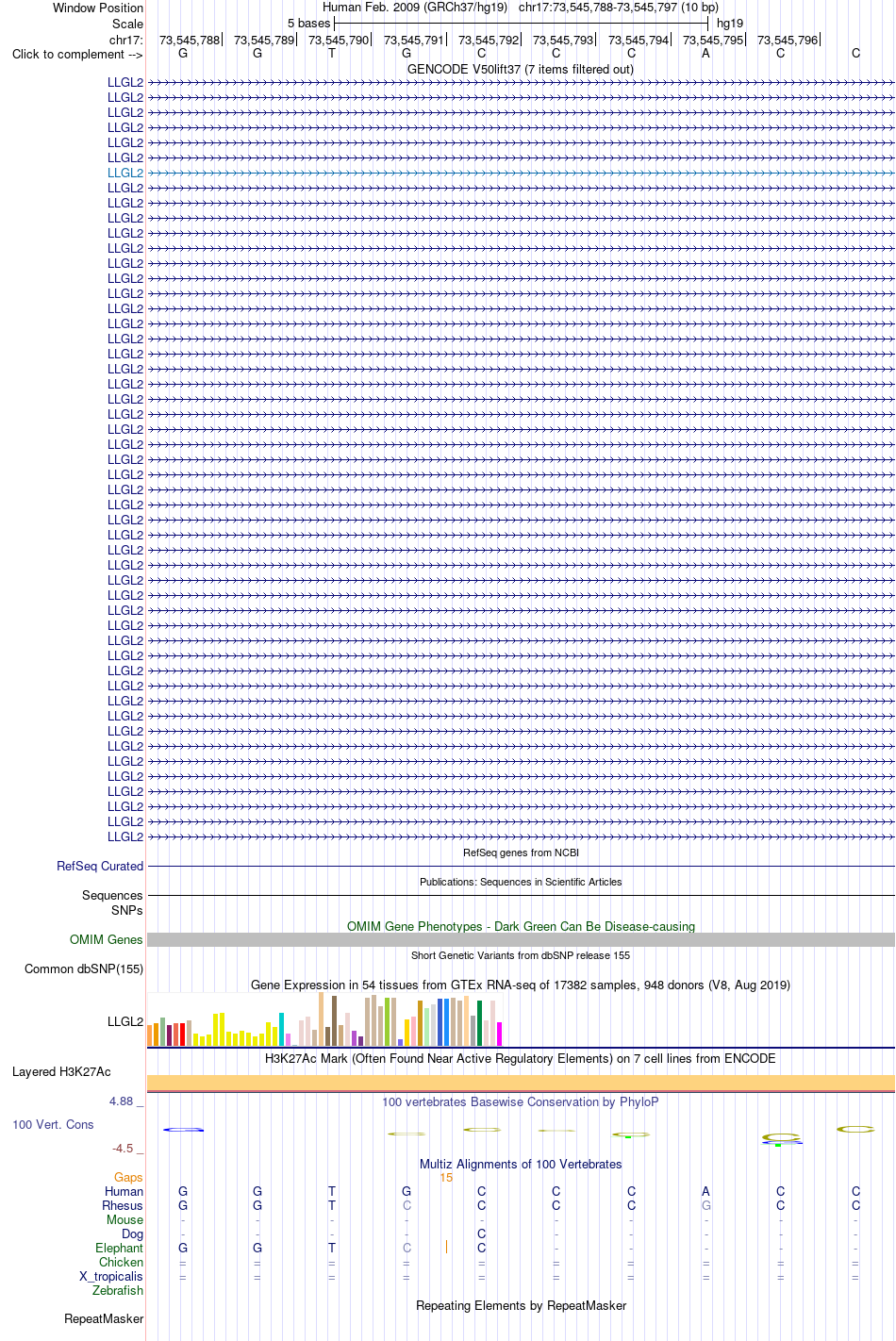Click the Layered H3K27Ac label
Viewport: 896px width, 1341px height.
coord(61,1071)
